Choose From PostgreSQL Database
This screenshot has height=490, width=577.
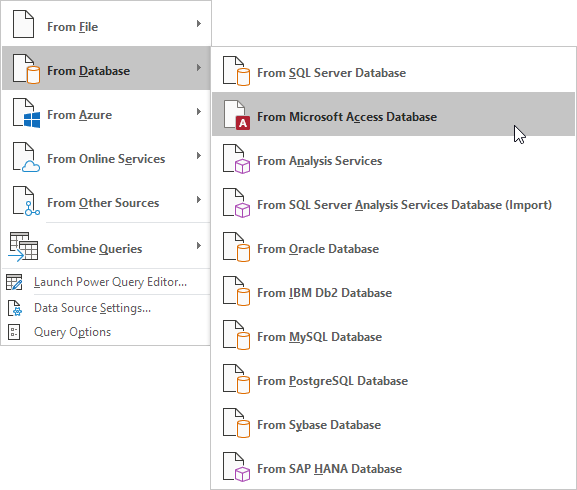click(393, 379)
